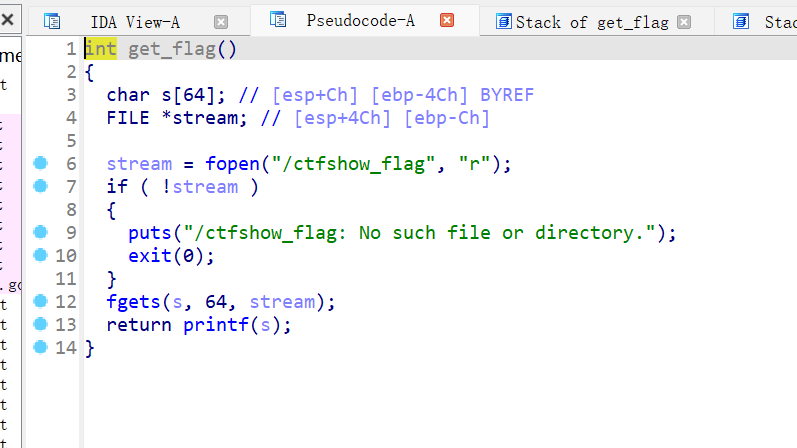This screenshot has width=797, height=448.
Task: Click the IDA View-A tab icon
Action: pyautogui.click(x=52, y=21)
